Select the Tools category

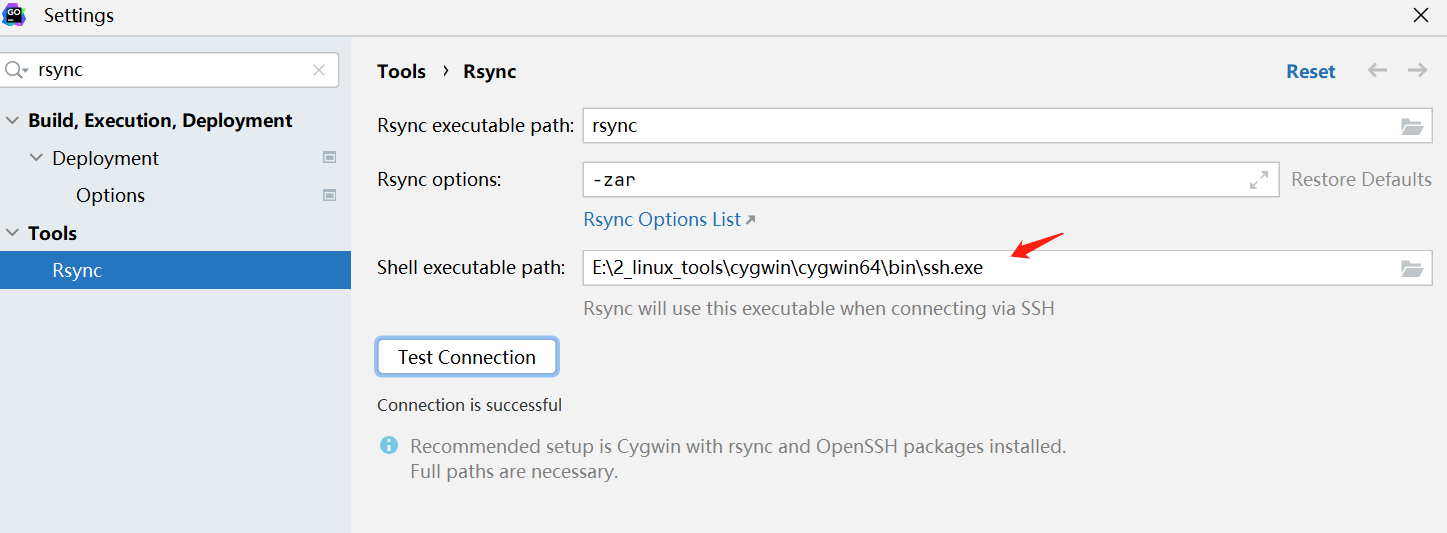52,233
